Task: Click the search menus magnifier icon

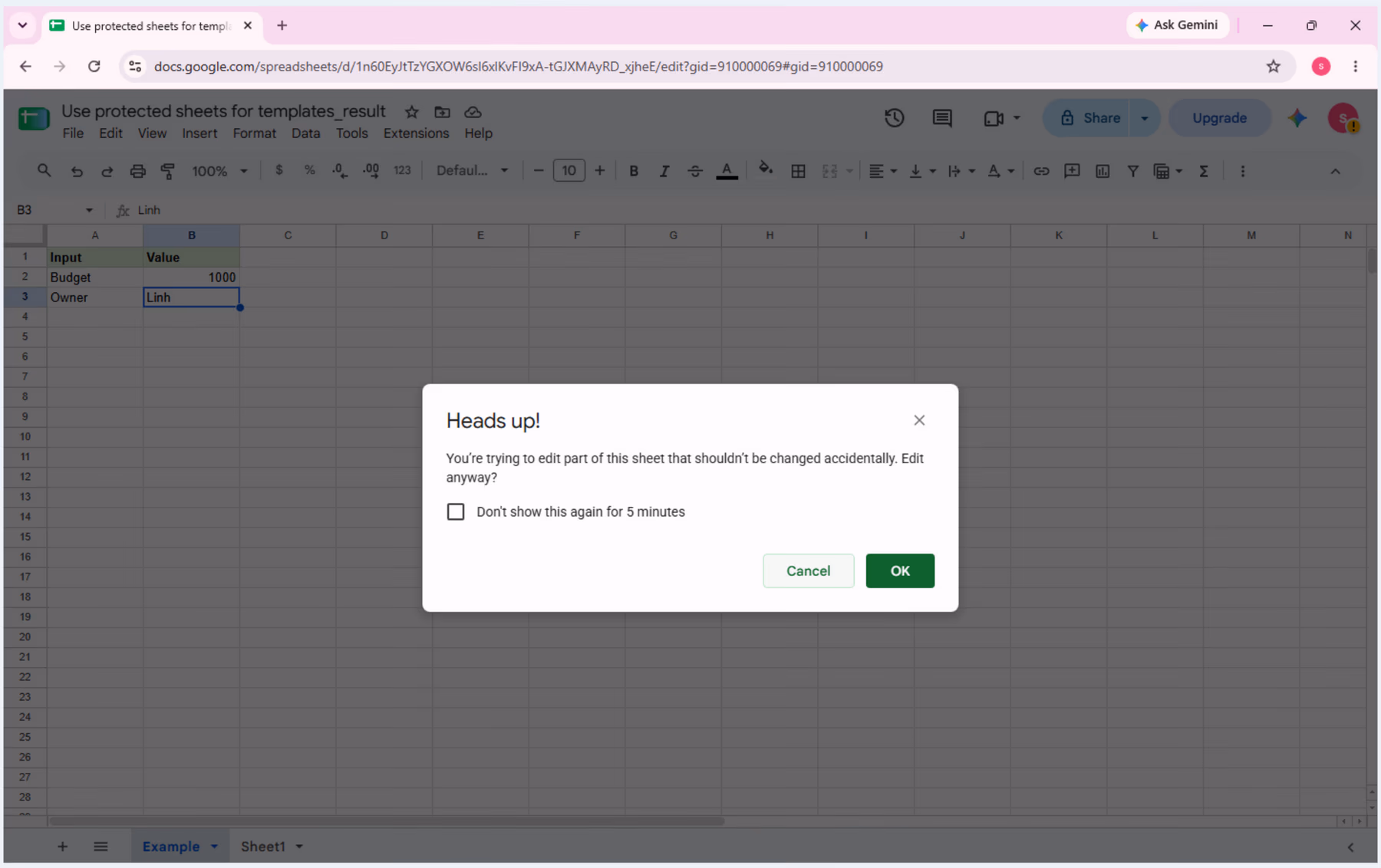Action: [x=44, y=171]
